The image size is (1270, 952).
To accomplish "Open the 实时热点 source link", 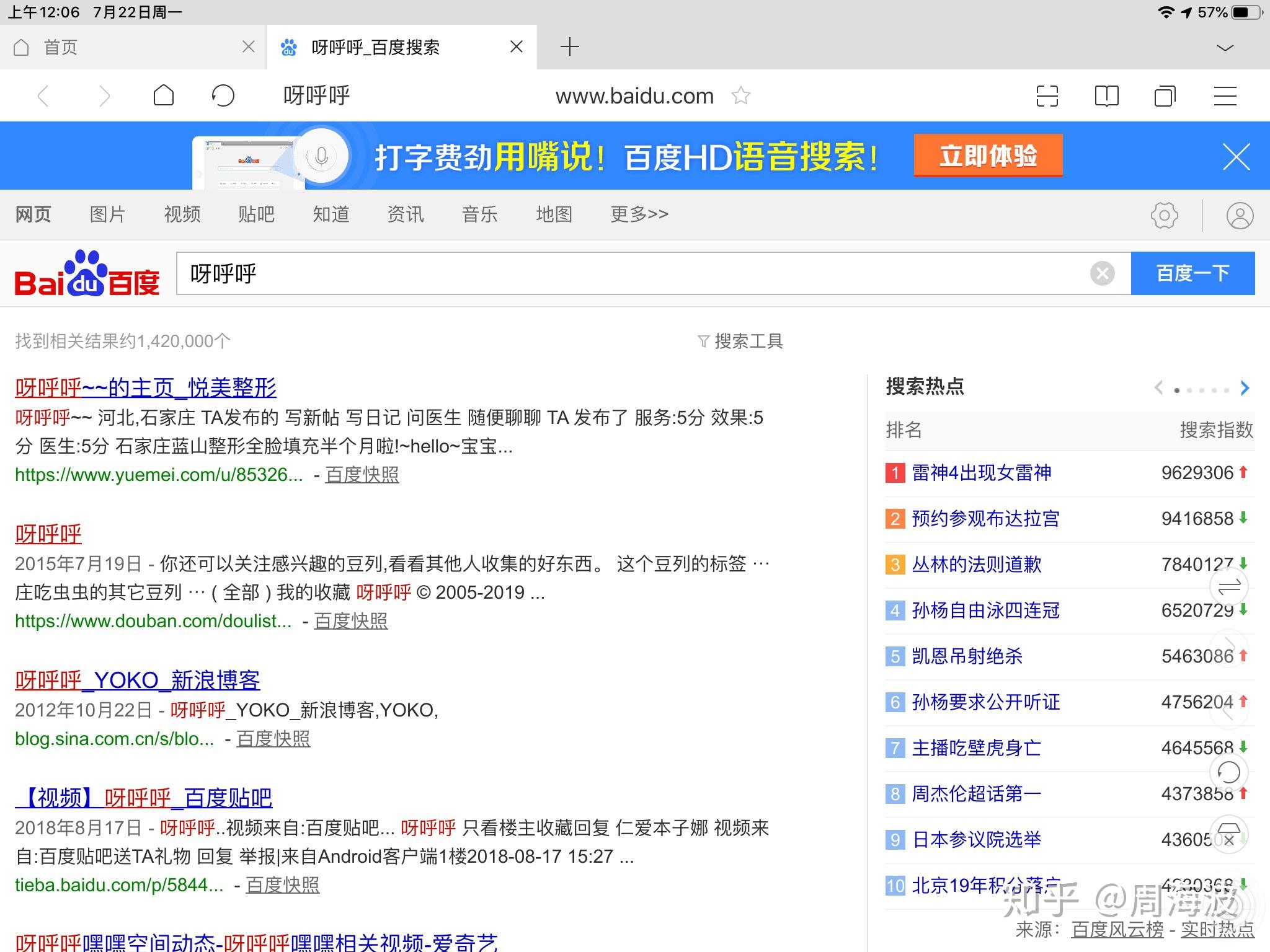I will 1218,930.
